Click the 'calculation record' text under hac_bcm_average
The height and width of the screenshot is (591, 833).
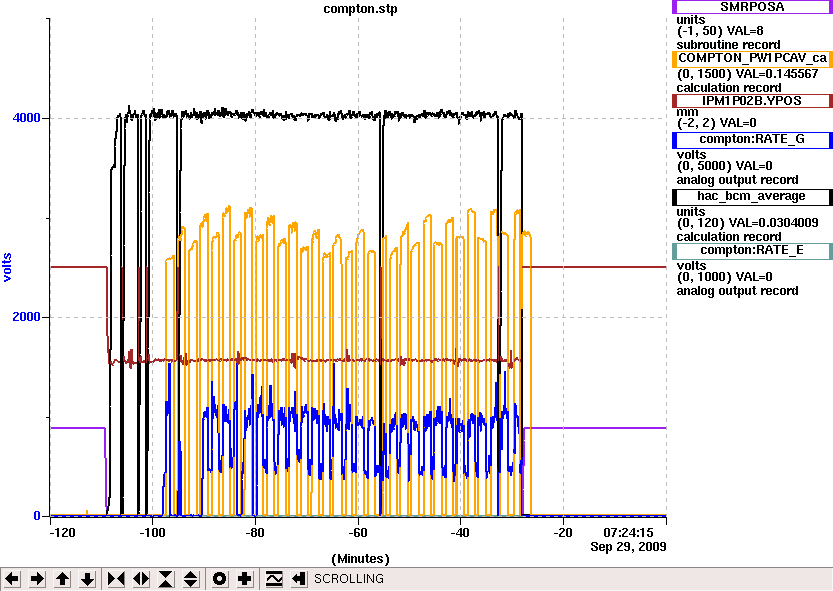click(x=729, y=237)
